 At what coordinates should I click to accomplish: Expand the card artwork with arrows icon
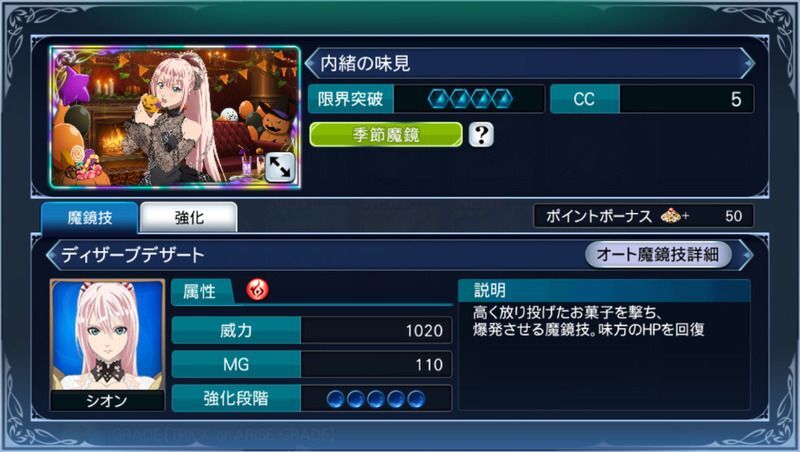click(280, 167)
